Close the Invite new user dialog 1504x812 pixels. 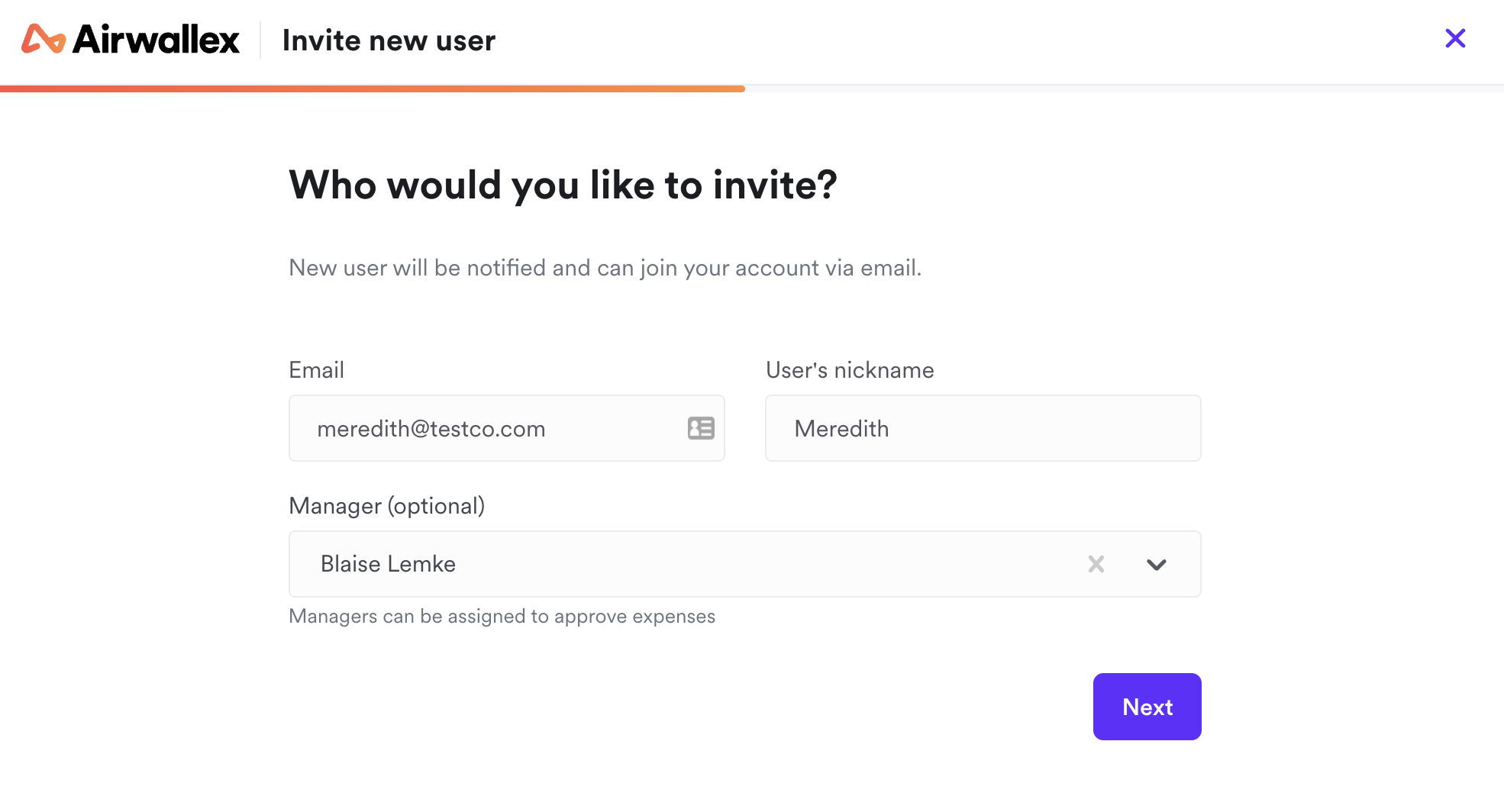click(x=1455, y=38)
